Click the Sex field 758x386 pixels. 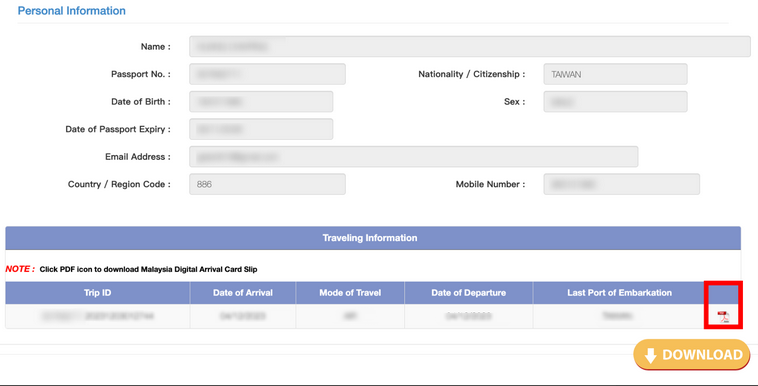tap(615, 102)
